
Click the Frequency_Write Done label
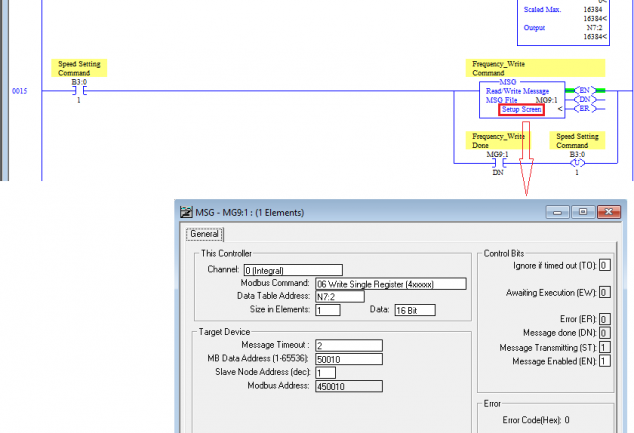(499, 141)
